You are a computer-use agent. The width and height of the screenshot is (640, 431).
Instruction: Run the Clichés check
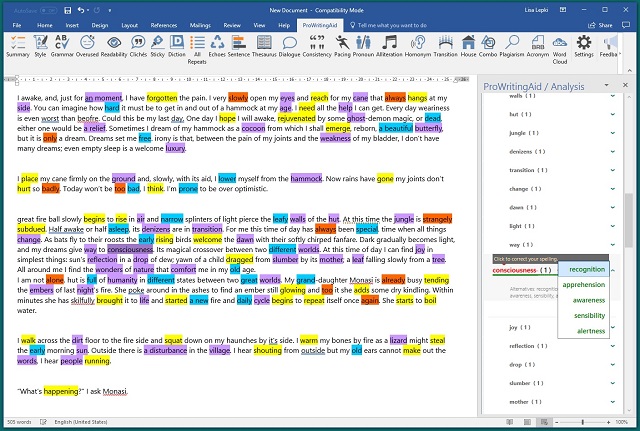[138, 46]
